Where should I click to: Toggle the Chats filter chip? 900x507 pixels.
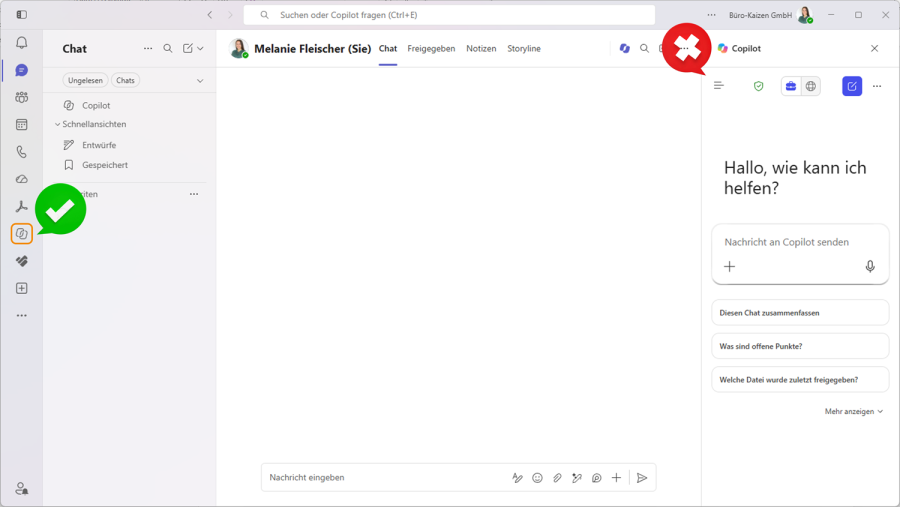[125, 80]
